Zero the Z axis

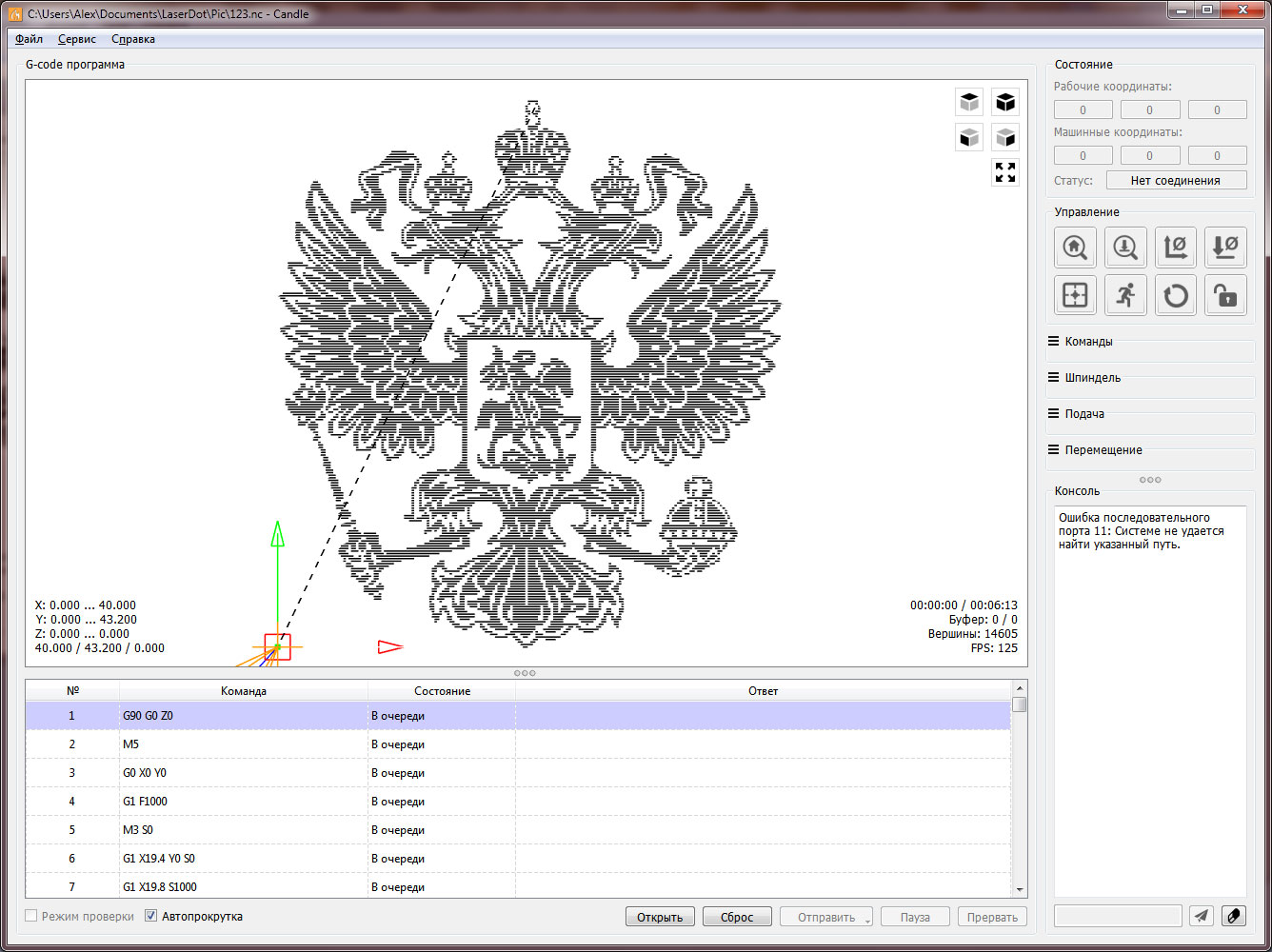(1225, 248)
